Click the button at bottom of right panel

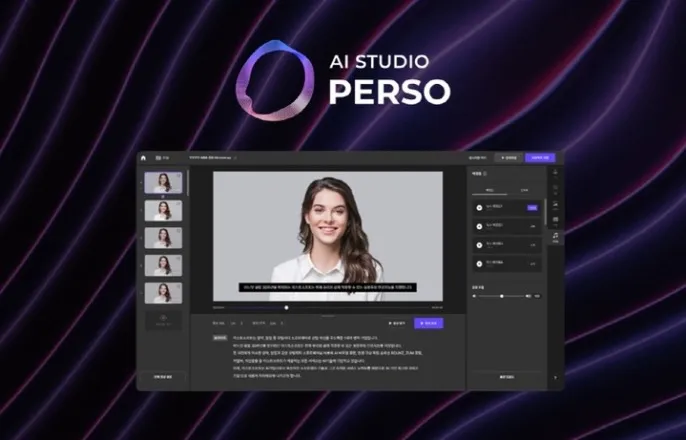[507, 377]
